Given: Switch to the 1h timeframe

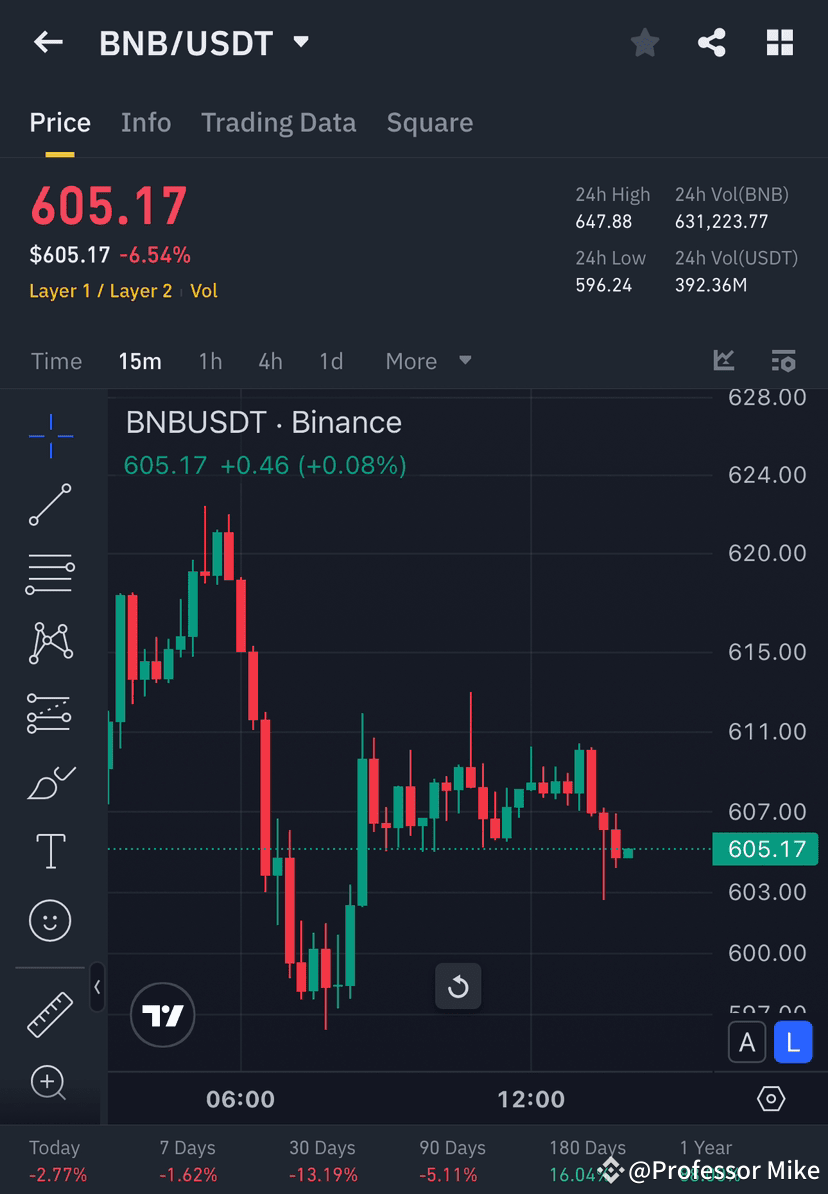Looking at the screenshot, I should coord(210,361).
